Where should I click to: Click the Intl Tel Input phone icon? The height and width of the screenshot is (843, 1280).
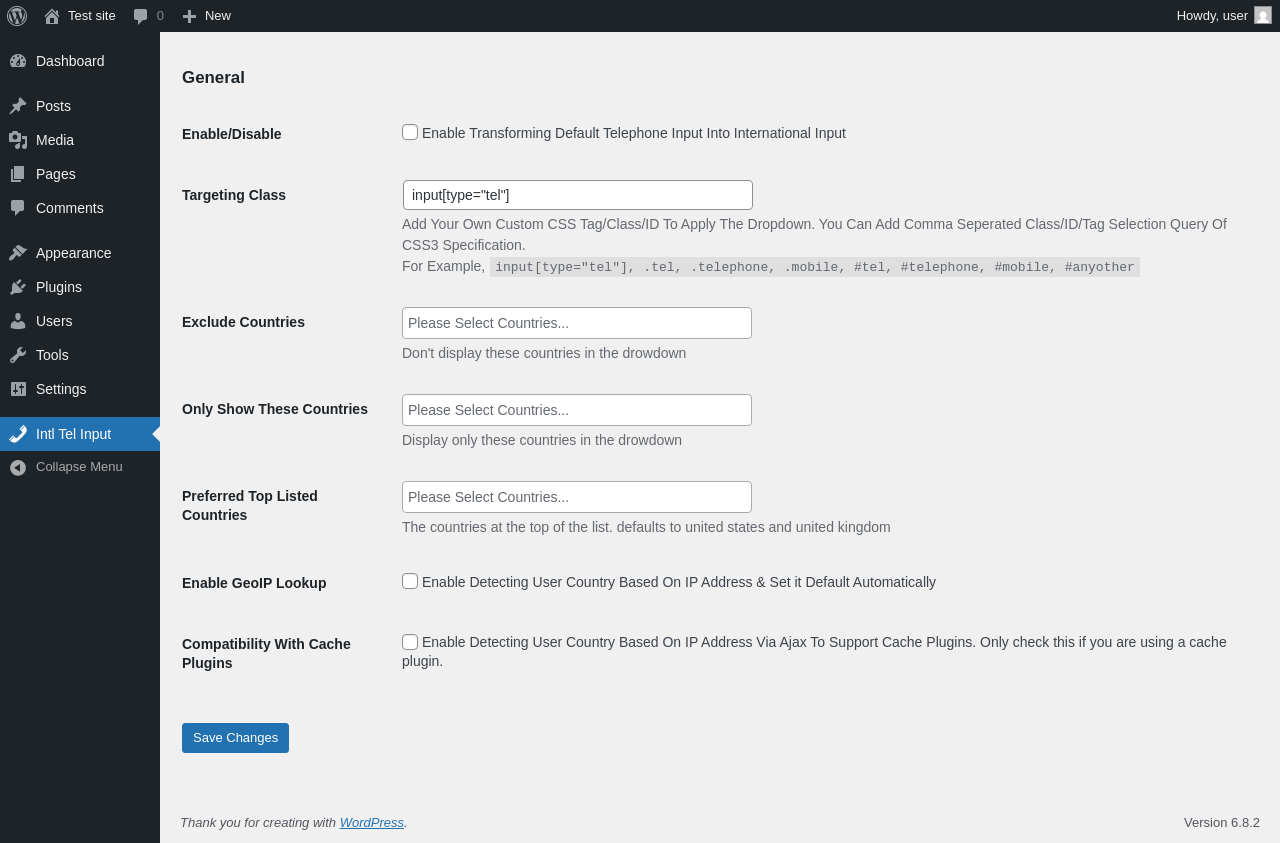(18, 434)
